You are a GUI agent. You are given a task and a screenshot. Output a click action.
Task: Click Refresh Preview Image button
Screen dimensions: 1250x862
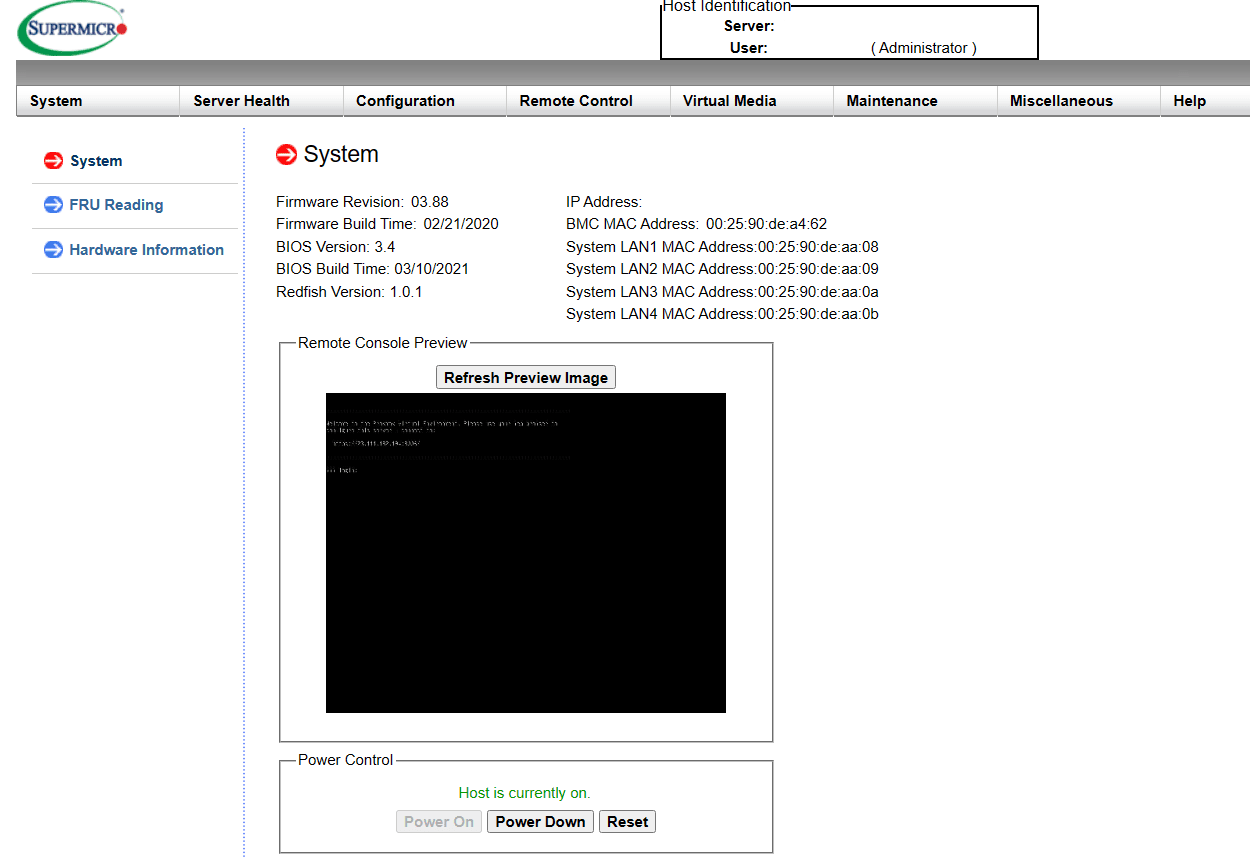[x=526, y=377]
